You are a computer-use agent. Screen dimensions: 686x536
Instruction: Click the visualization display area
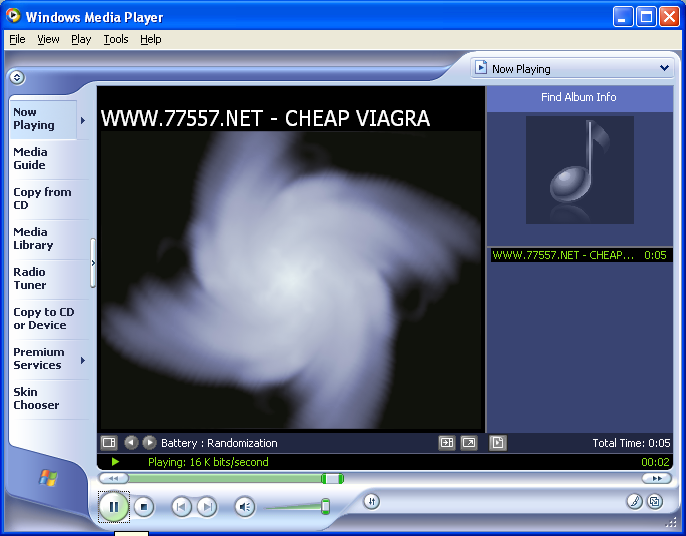click(x=291, y=280)
